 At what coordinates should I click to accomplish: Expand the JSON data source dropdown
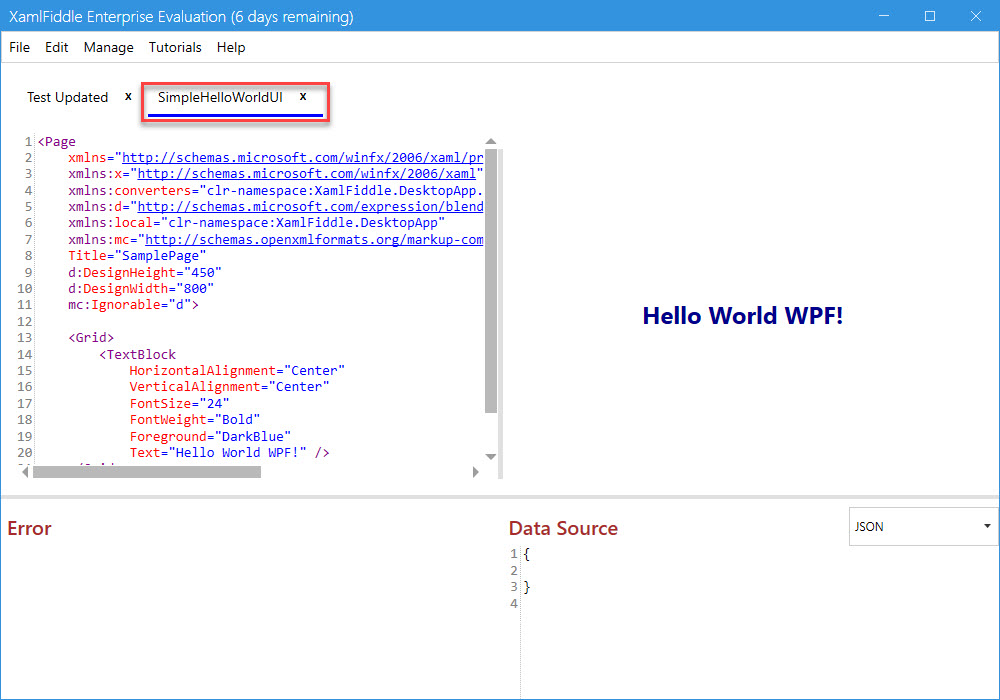(923, 527)
